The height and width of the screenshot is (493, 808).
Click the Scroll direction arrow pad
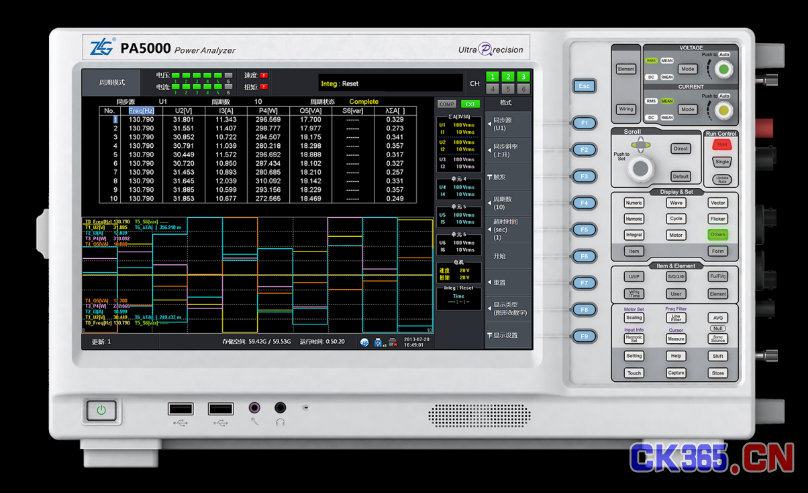point(641,145)
